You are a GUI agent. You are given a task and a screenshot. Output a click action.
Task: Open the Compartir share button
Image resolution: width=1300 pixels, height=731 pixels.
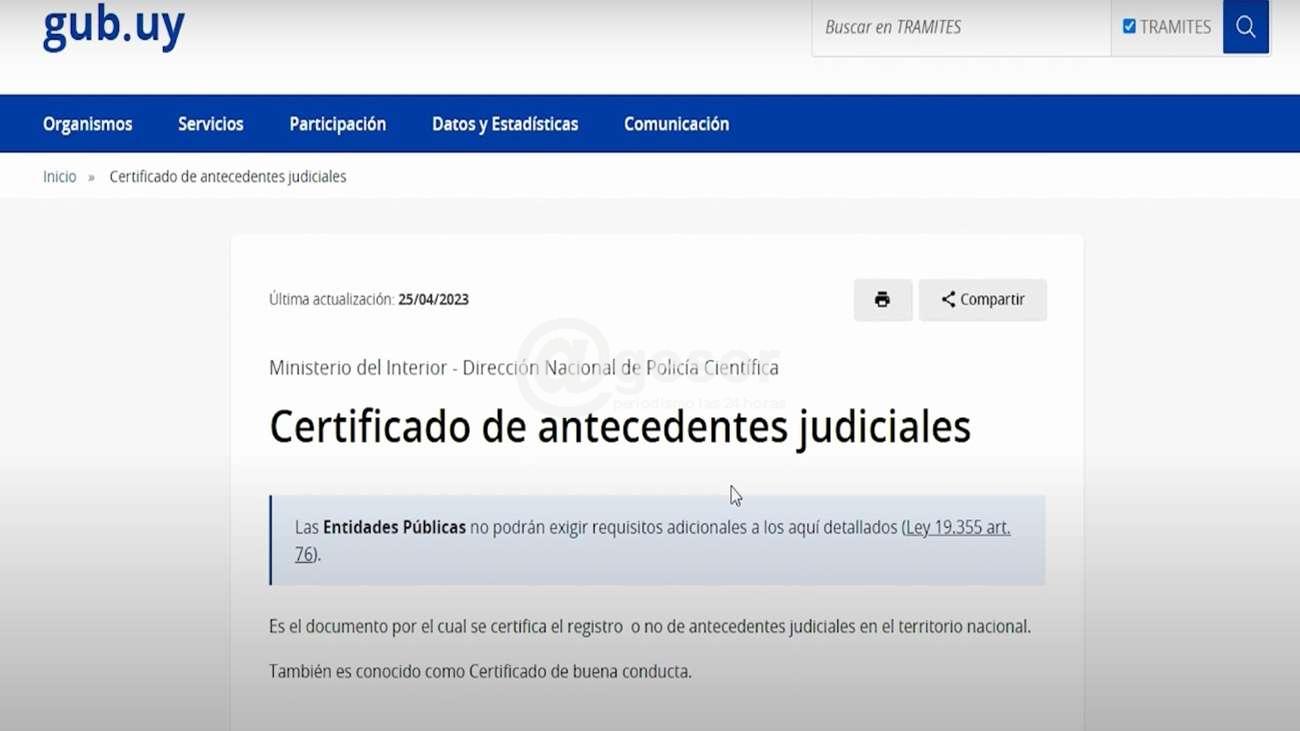coord(982,300)
